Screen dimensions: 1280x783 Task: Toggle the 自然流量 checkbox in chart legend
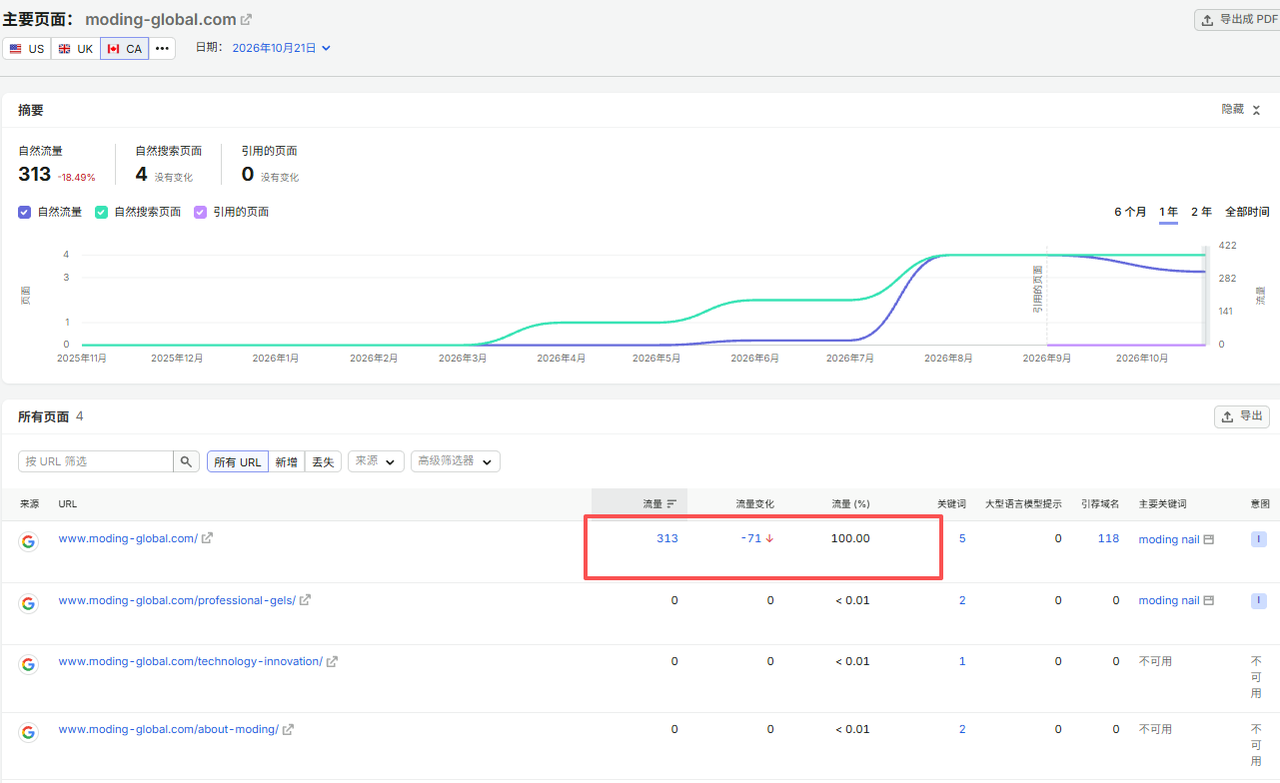tap(24, 212)
